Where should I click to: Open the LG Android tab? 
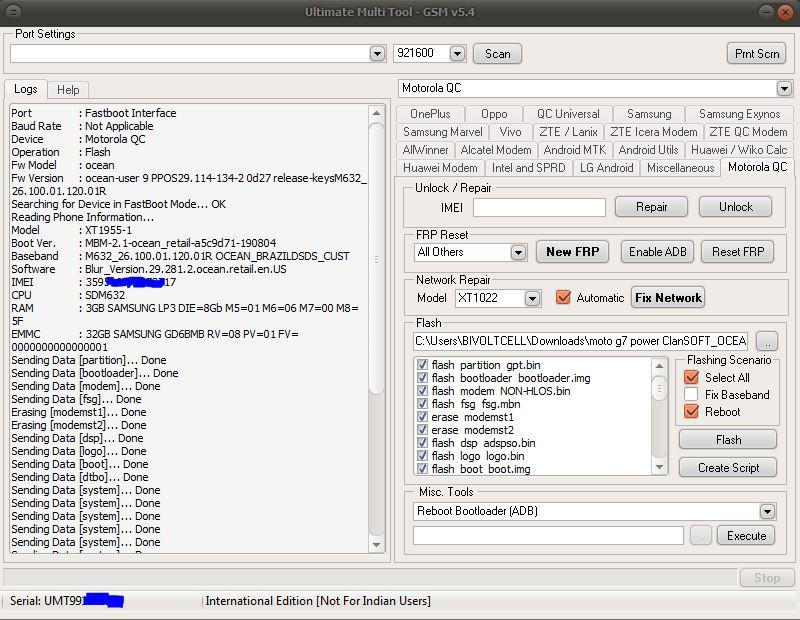tap(606, 168)
